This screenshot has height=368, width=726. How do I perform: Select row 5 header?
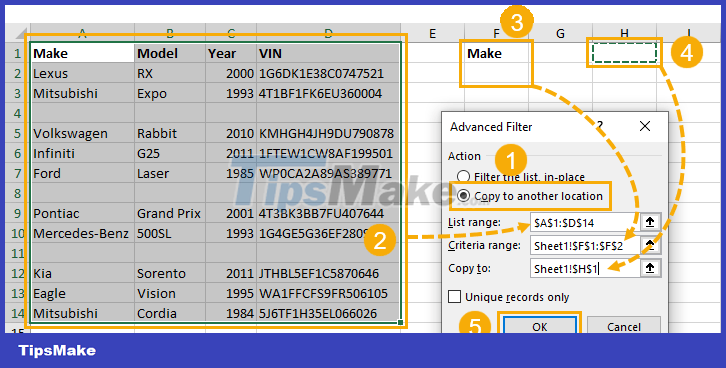click(18, 133)
